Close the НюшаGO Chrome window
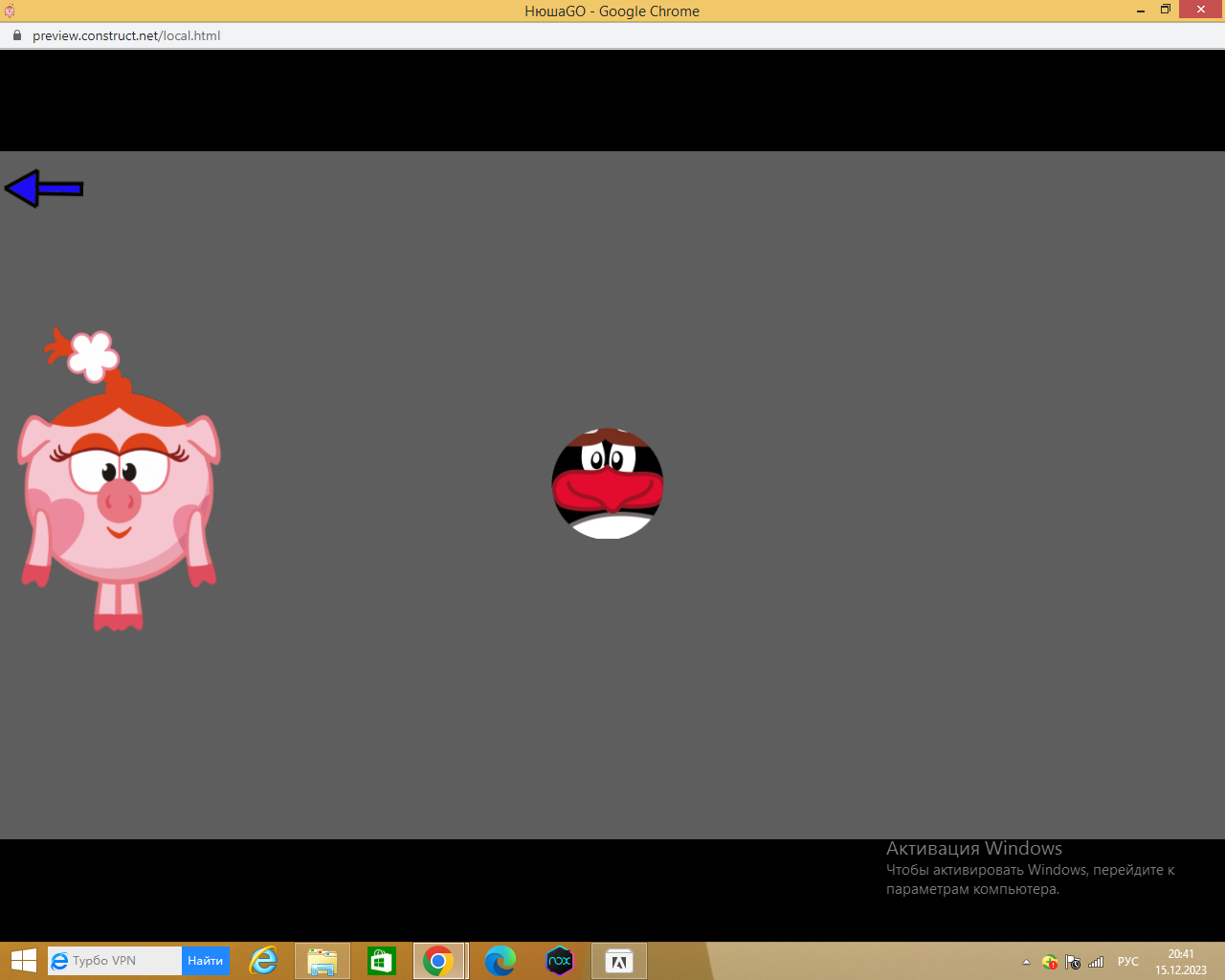The width and height of the screenshot is (1225, 980). [x=1202, y=10]
